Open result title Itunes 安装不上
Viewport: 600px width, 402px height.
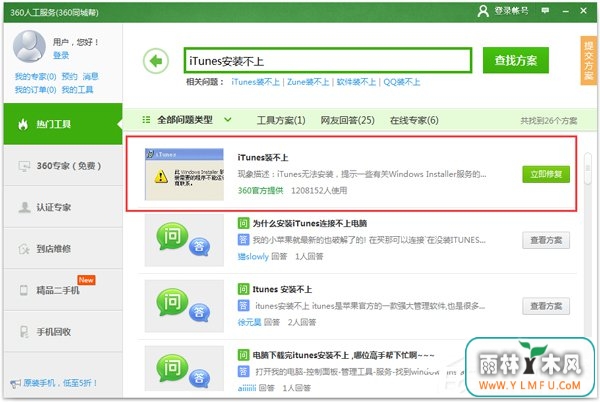(x=282, y=289)
